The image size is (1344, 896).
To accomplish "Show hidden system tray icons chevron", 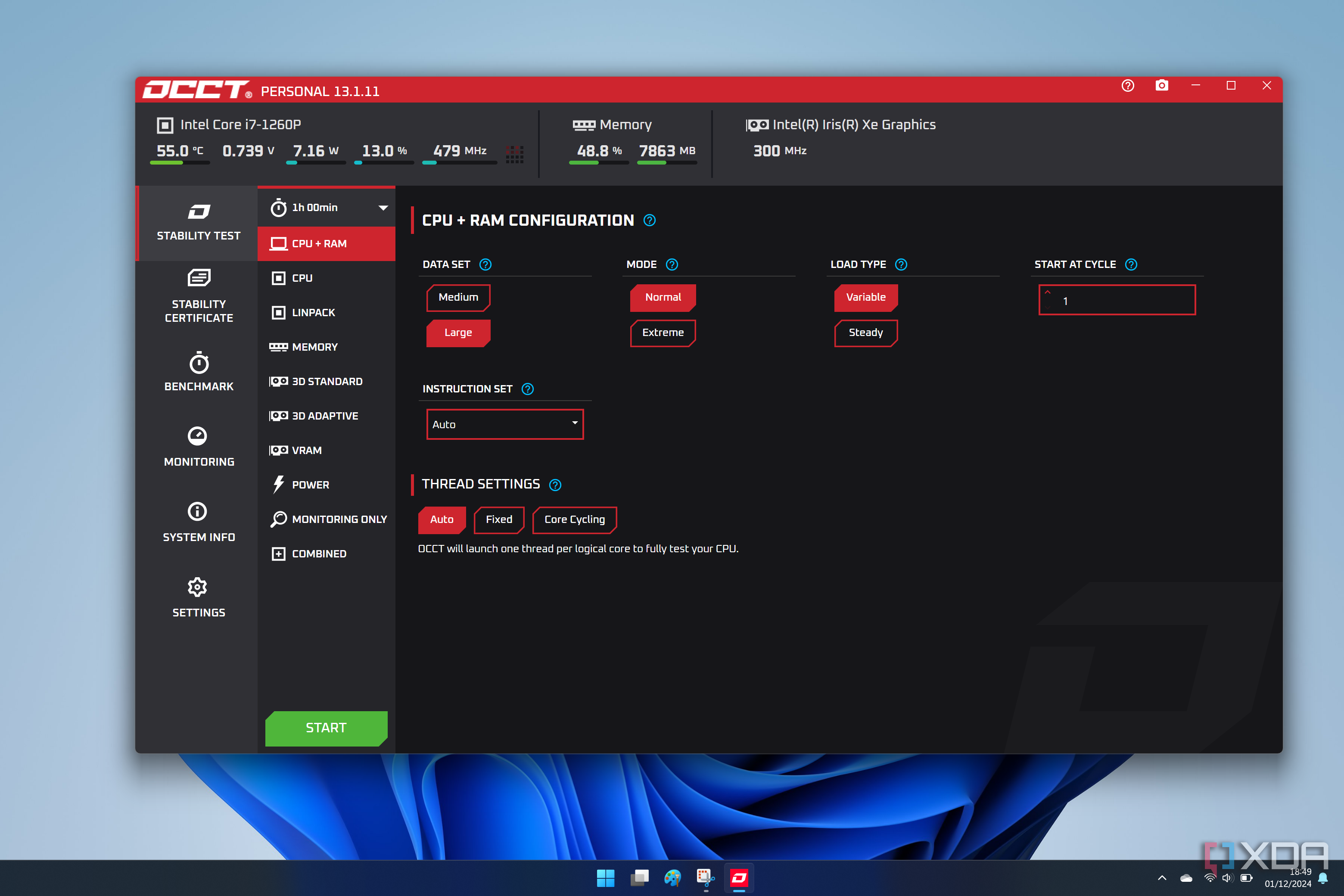I will coord(1162,878).
